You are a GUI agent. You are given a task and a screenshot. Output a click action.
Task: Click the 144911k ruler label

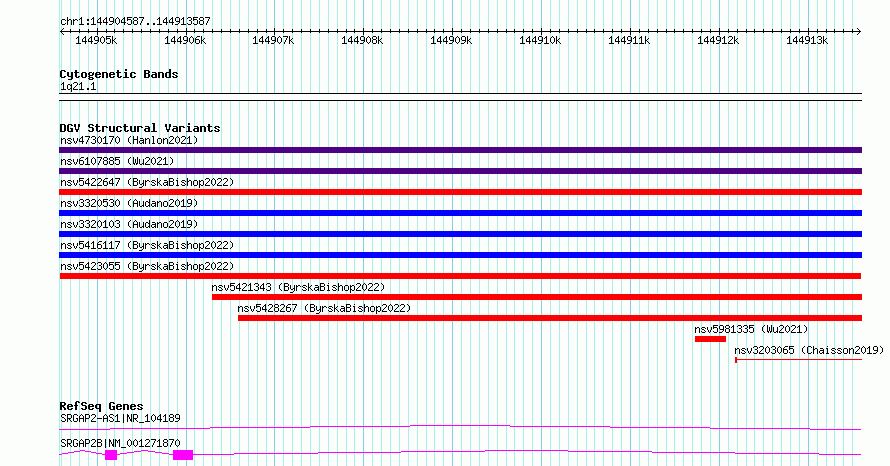click(x=629, y=40)
